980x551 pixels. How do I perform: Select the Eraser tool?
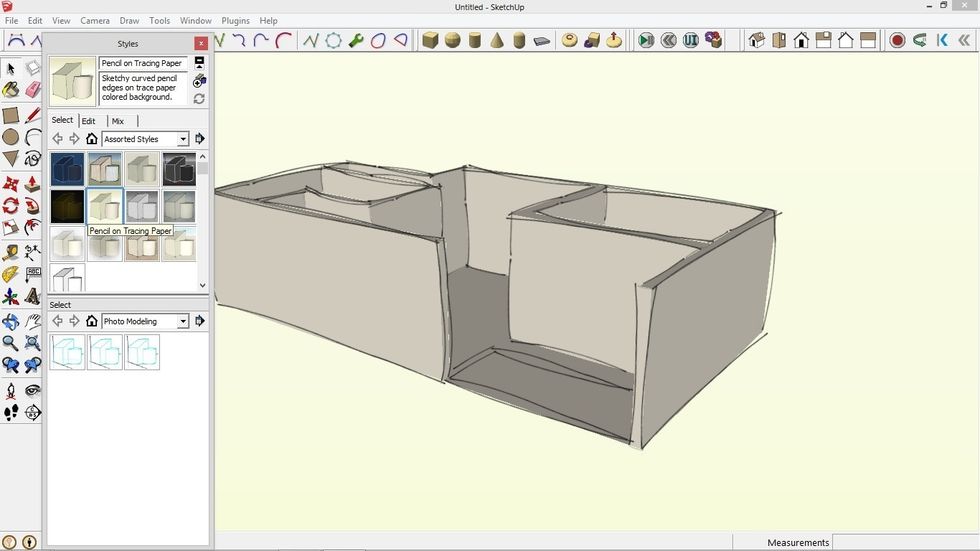click(x=32, y=90)
